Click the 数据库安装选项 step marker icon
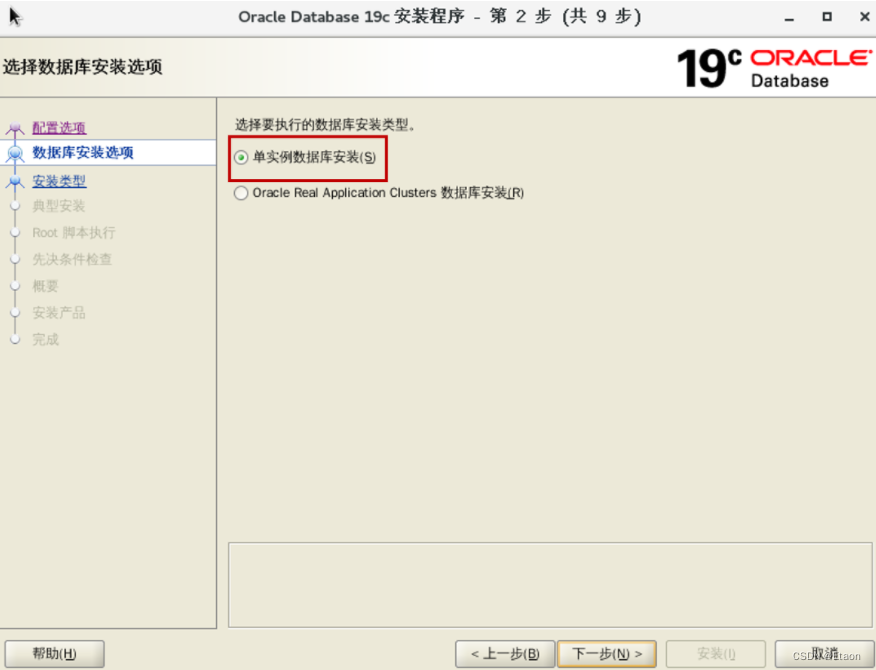The height and width of the screenshot is (670, 876). pos(15,153)
